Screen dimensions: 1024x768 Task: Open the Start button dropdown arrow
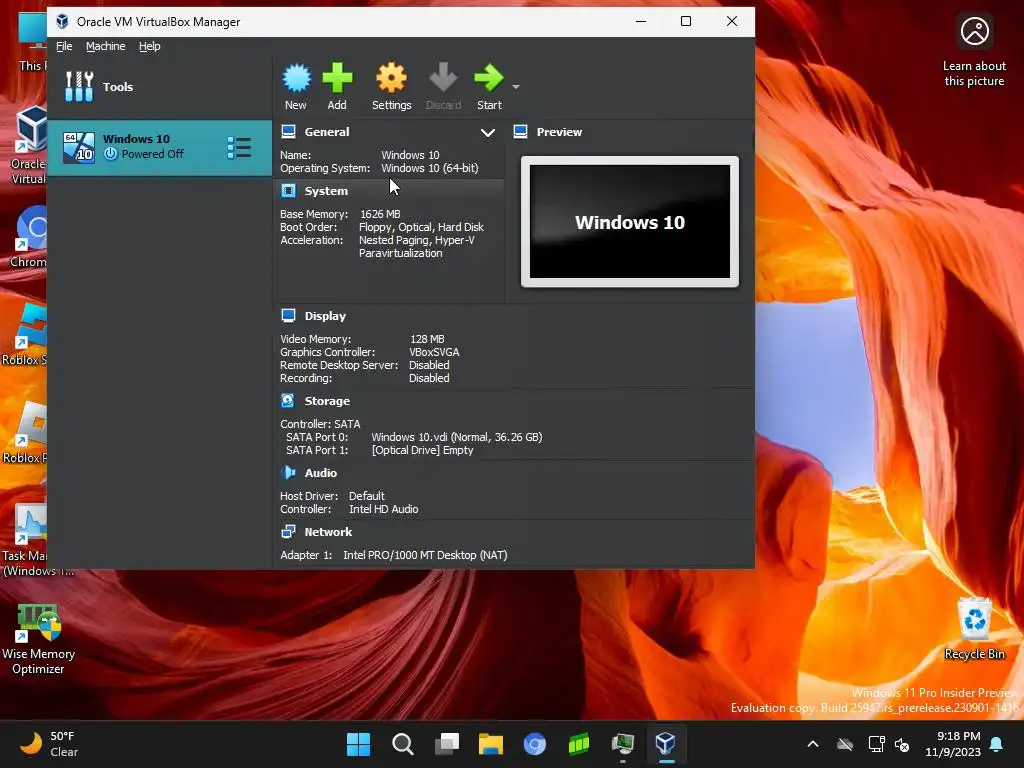tap(516, 86)
